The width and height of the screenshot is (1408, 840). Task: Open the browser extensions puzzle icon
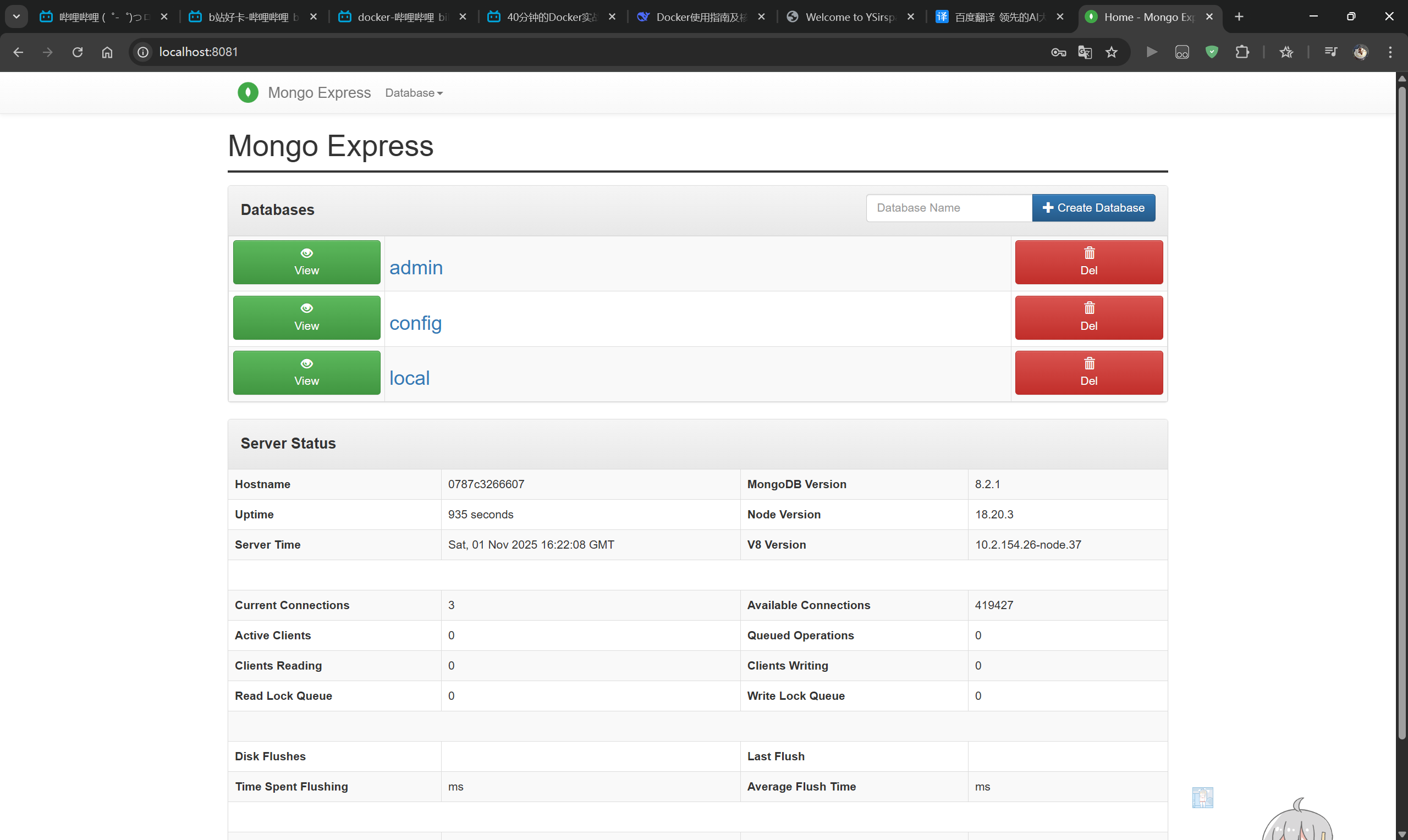[x=1242, y=52]
